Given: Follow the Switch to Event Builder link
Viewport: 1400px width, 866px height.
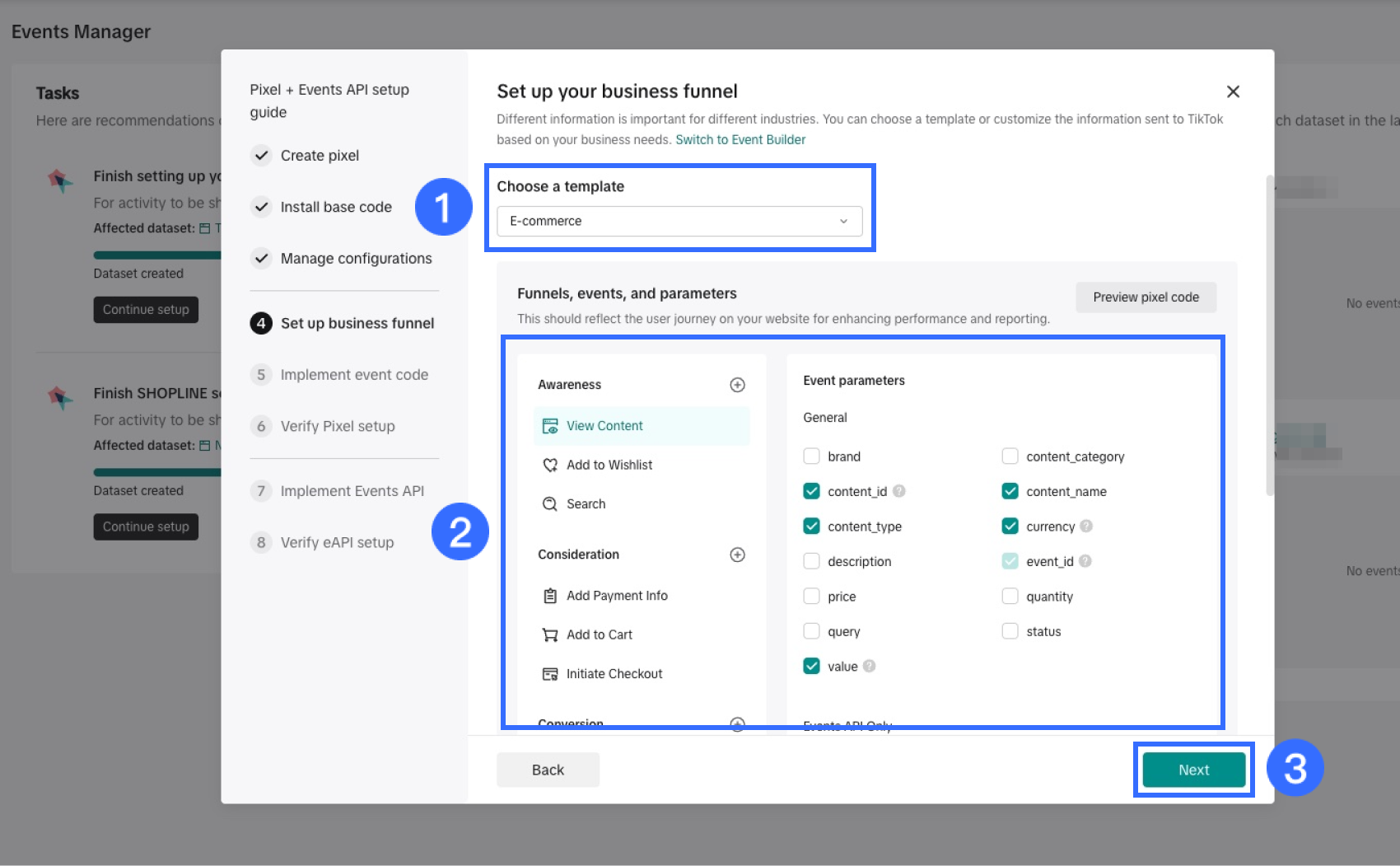Looking at the screenshot, I should [x=740, y=140].
